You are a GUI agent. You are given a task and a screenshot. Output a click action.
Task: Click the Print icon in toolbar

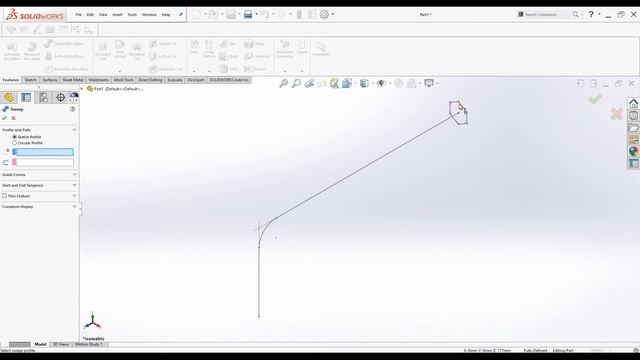[x=248, y=14]
